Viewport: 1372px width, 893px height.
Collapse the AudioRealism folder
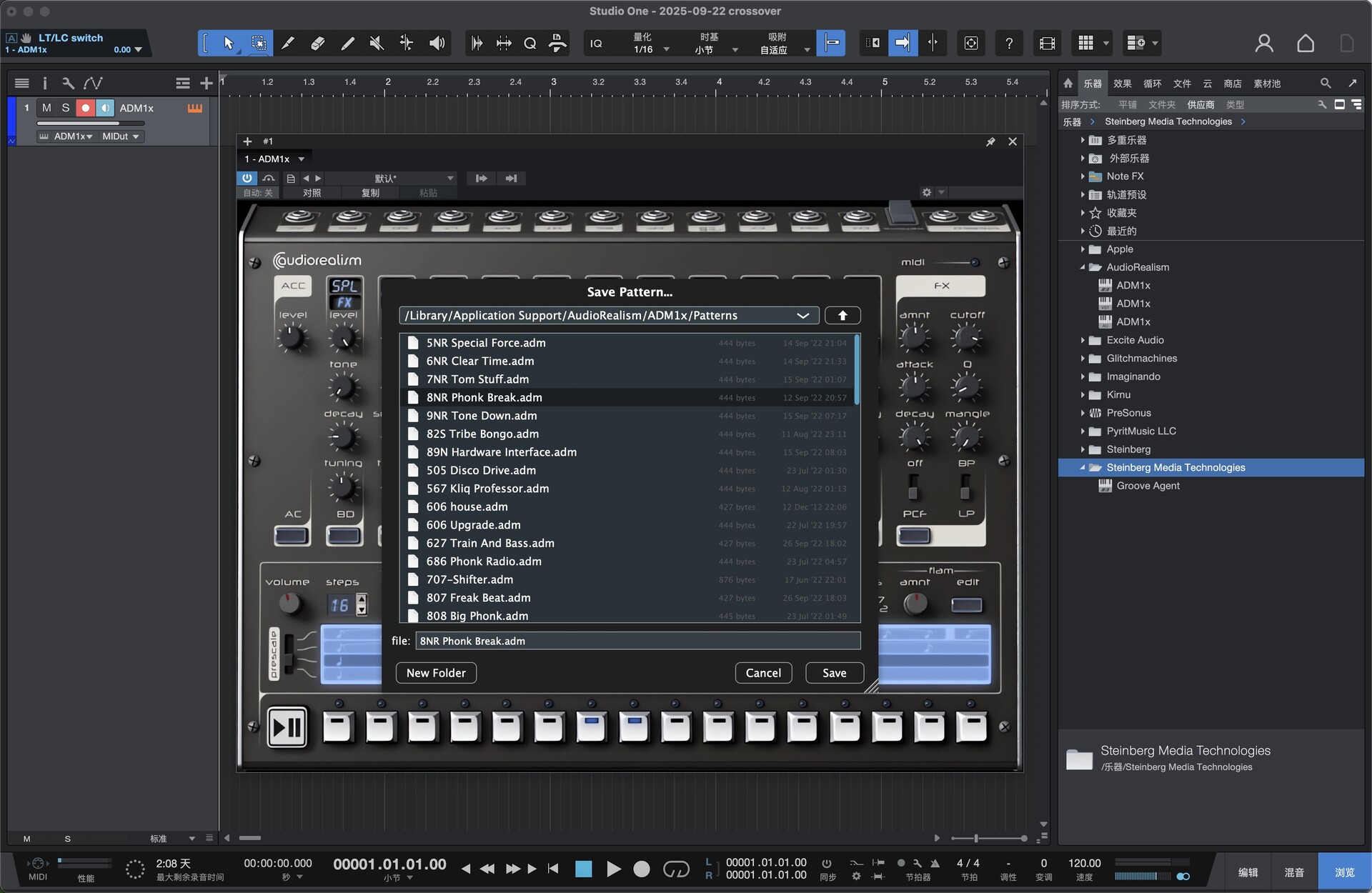1083,267
